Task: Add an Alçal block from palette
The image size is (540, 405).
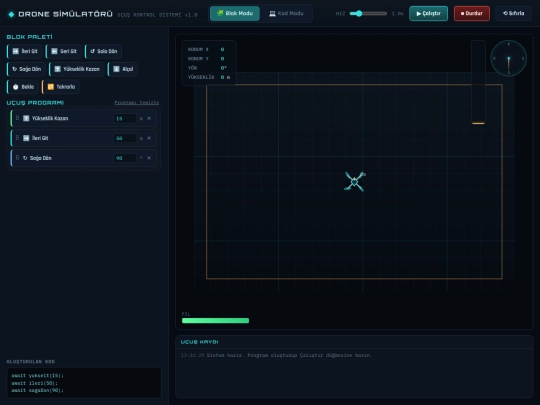Action: pyautogui.click(x=123, y=69)
